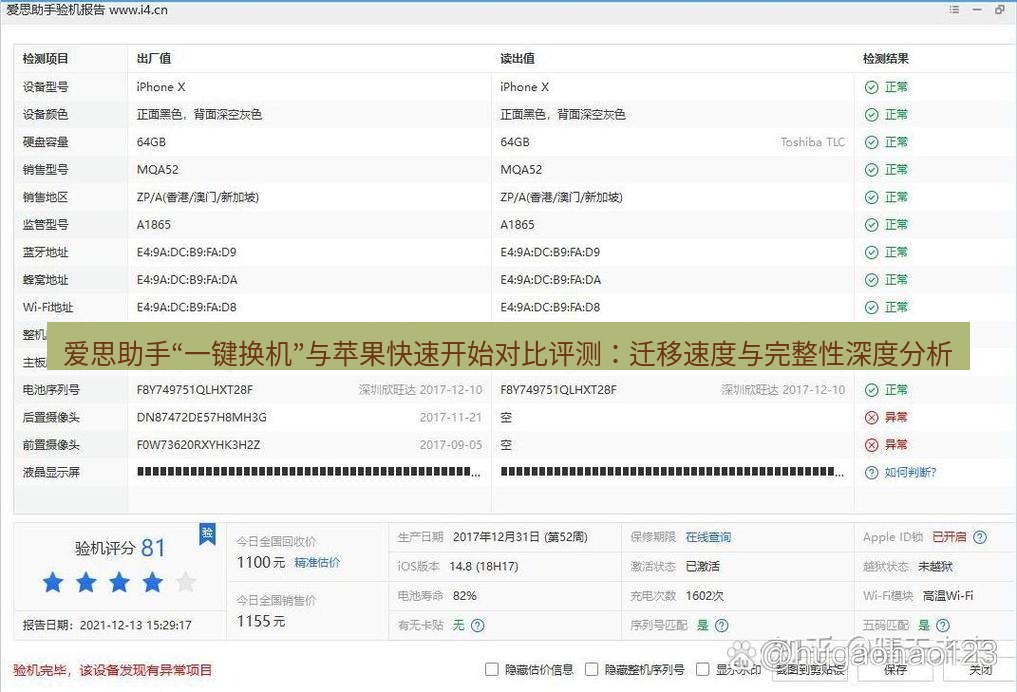Click the help icon beside Apple ID锁 已开启
1017x692 pixels.
coord(978,537)
